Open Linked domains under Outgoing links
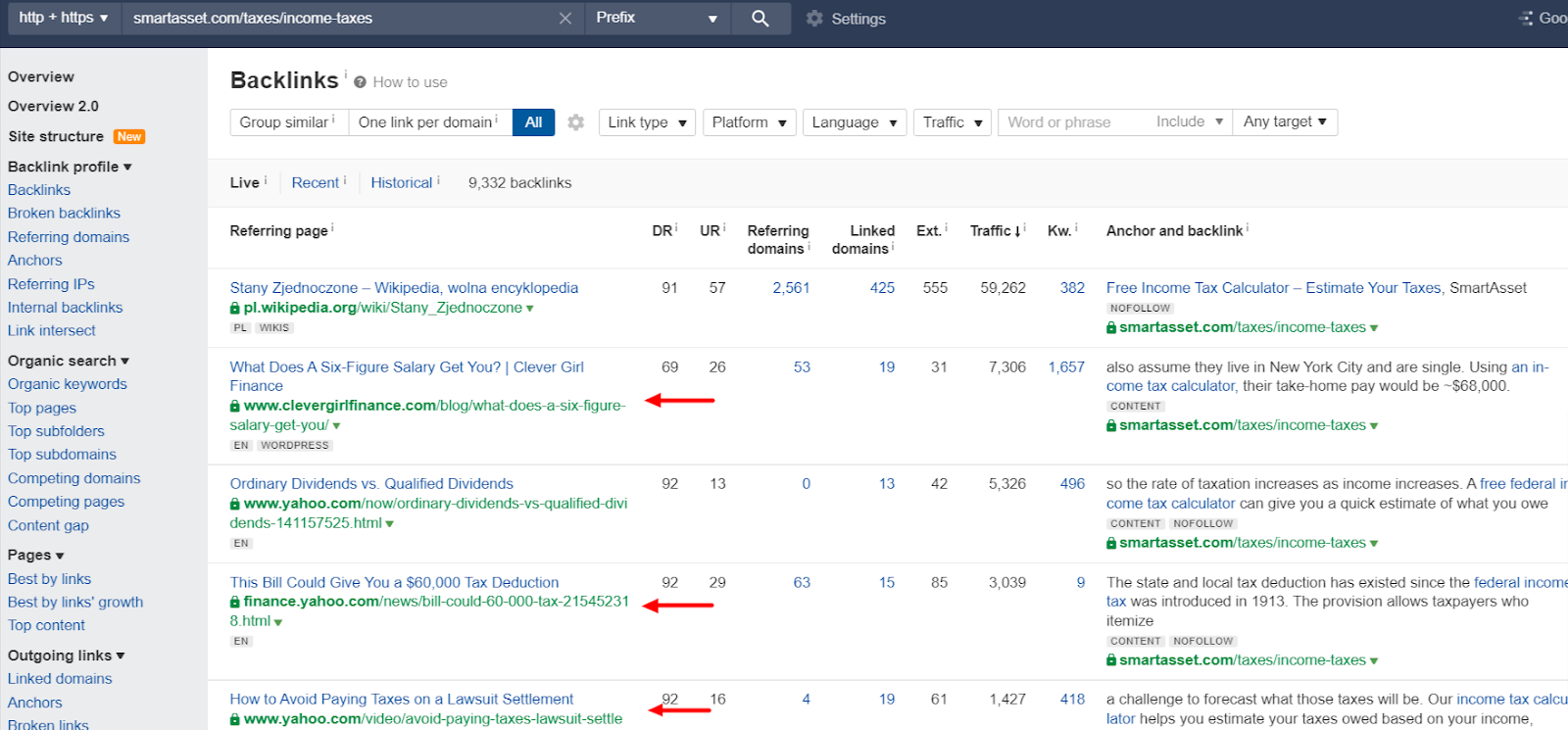Screen dimensions: 1568x730 (60, 679)
